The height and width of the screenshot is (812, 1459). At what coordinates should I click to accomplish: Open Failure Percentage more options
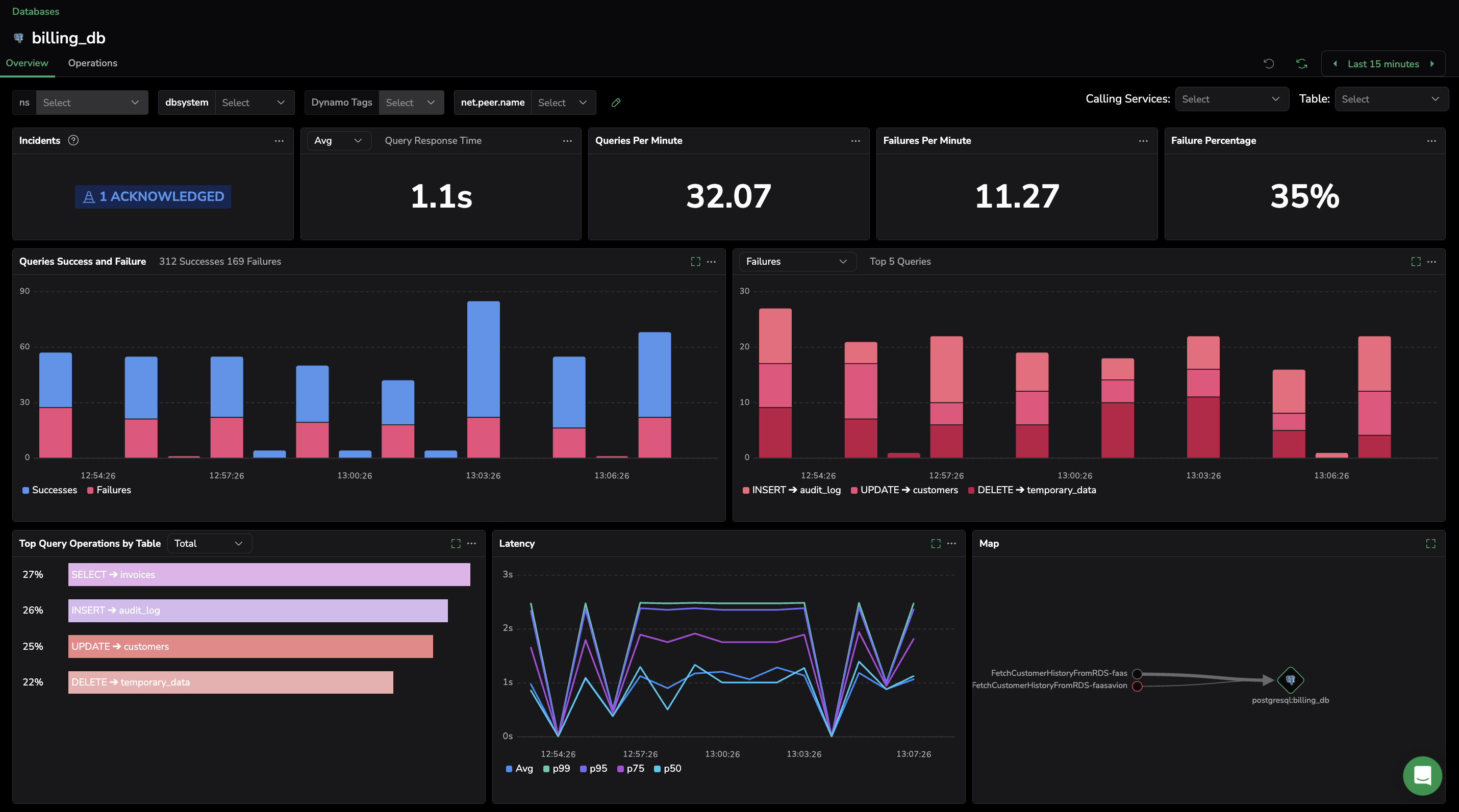click(x=1431, y=141)
